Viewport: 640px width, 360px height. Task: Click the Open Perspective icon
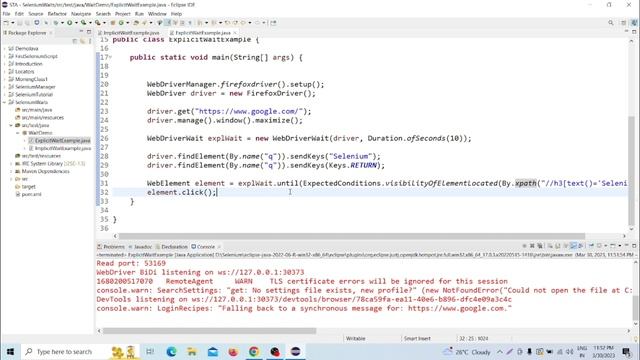(x=623, y=23)
